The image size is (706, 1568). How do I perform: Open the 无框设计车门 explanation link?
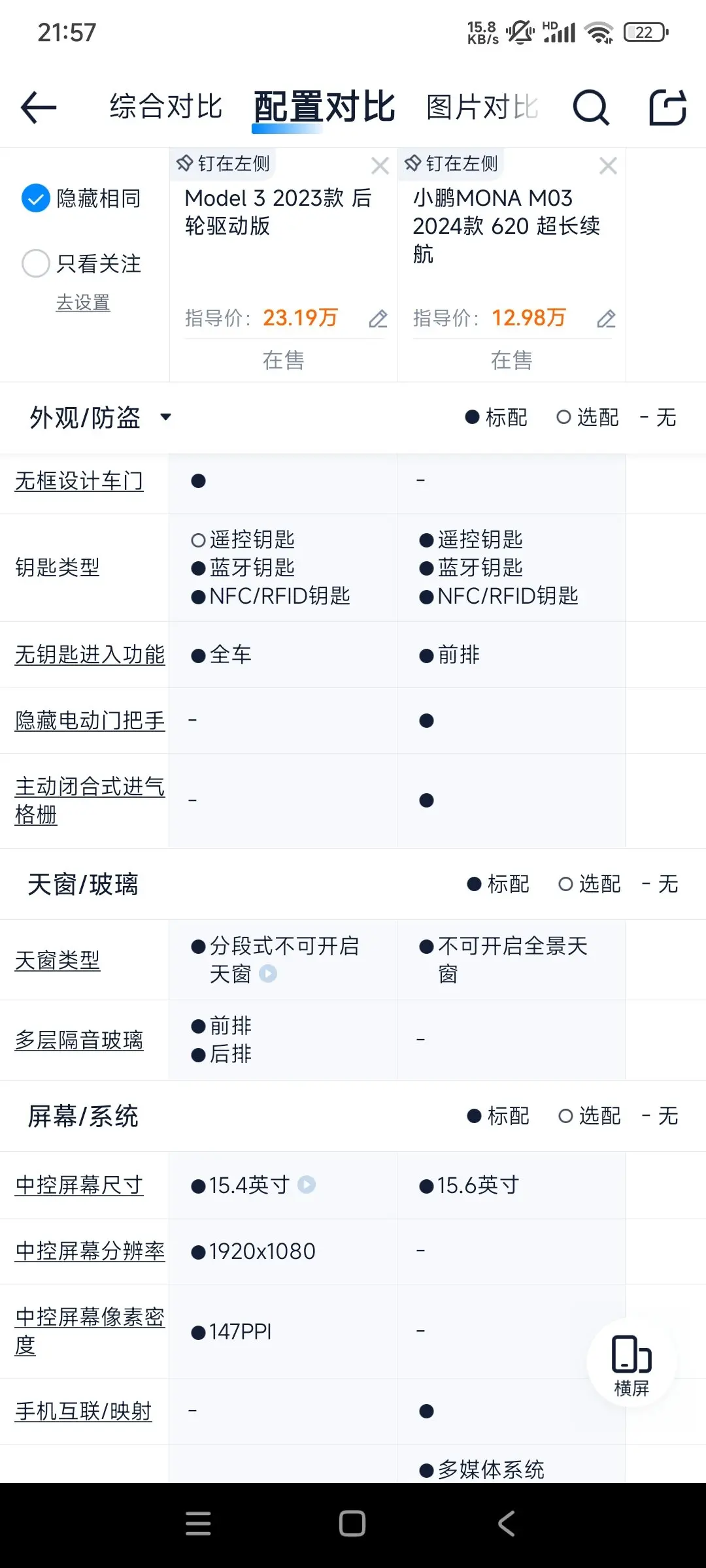pos(79,482)
